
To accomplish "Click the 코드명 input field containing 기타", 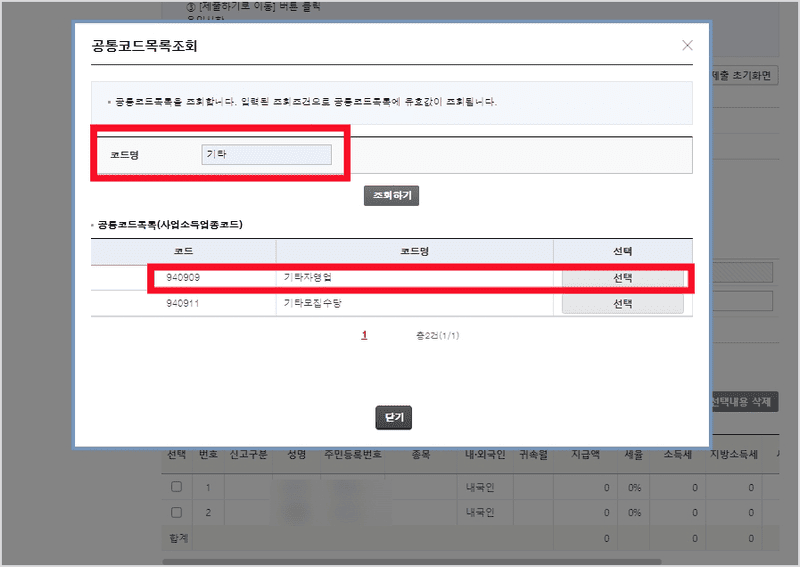I will (x=266, y=155).
